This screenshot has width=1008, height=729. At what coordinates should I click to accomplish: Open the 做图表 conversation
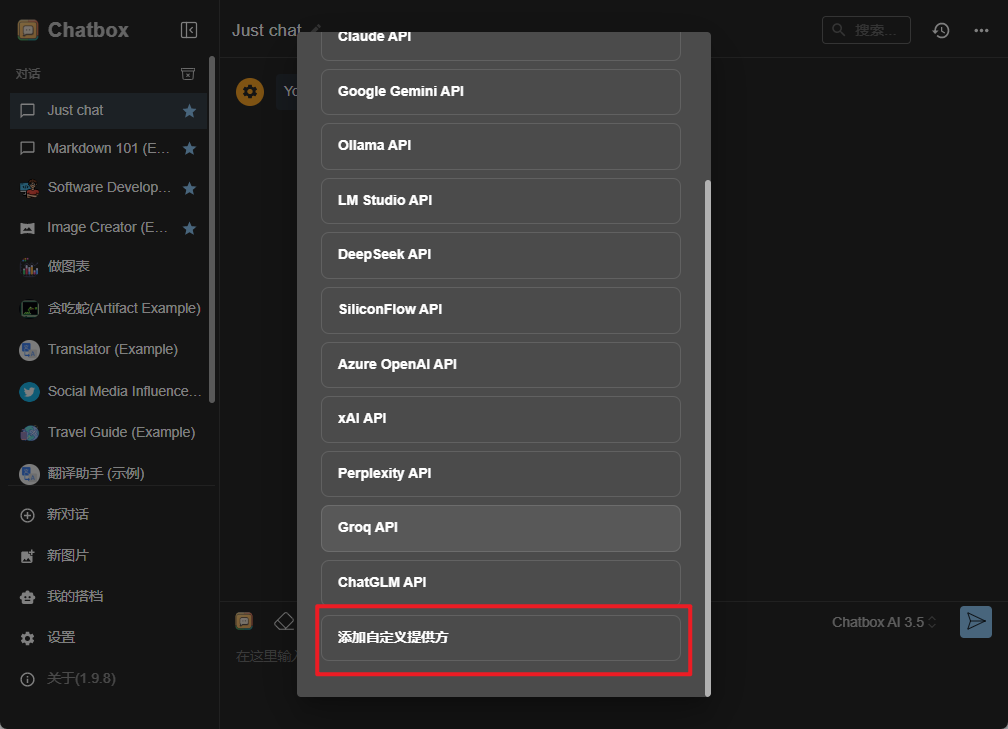(69, 267)
